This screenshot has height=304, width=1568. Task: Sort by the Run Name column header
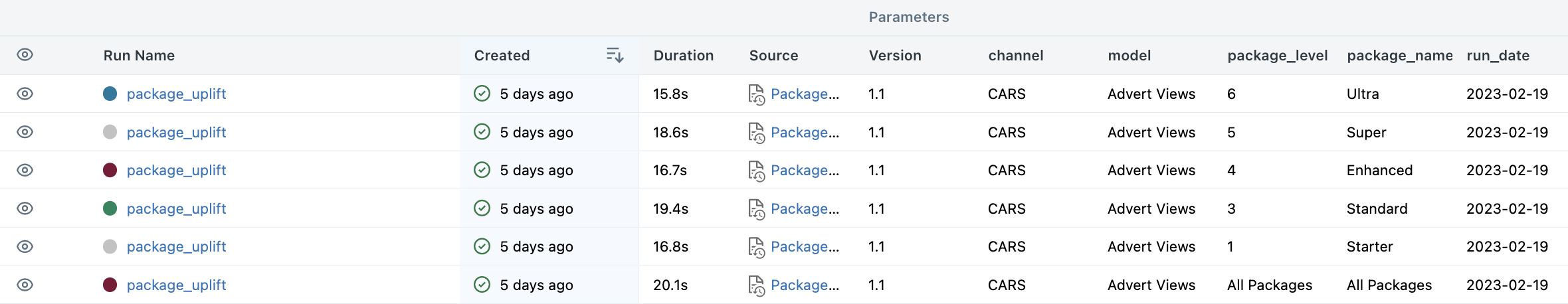pos(139,56)
